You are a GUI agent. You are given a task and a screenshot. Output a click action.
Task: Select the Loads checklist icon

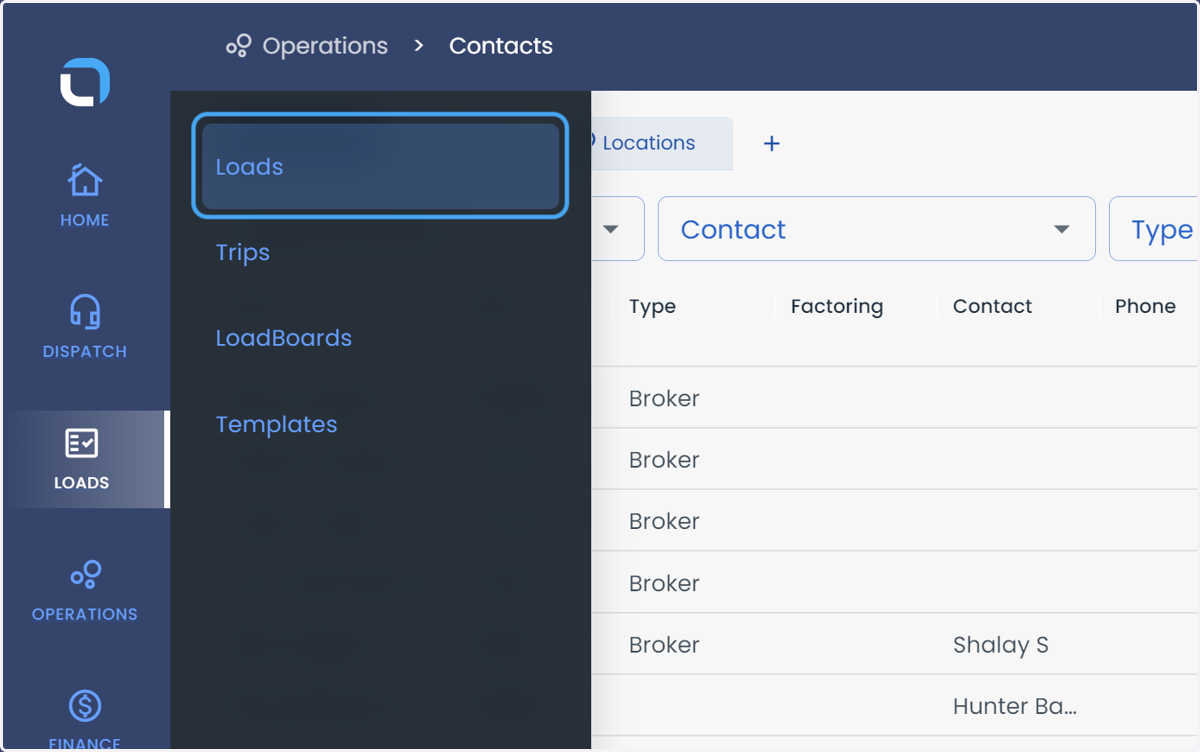point(82,443)
